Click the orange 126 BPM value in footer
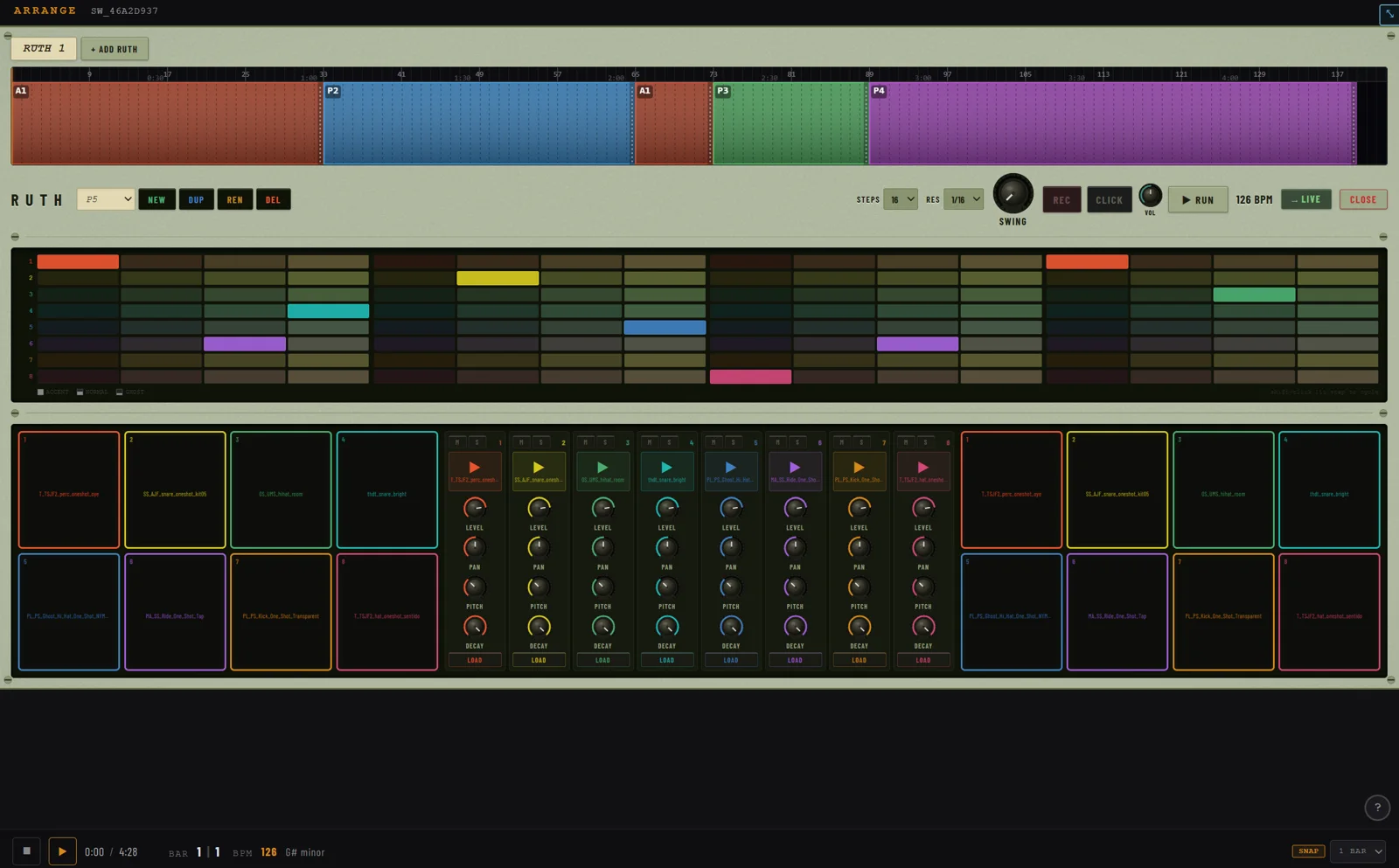 (269, 851)
